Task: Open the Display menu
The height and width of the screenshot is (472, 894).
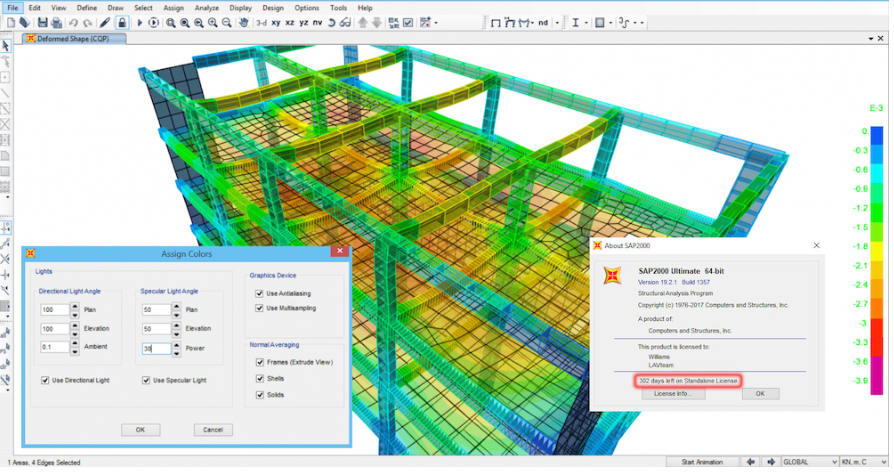Action: coord(241,8)
